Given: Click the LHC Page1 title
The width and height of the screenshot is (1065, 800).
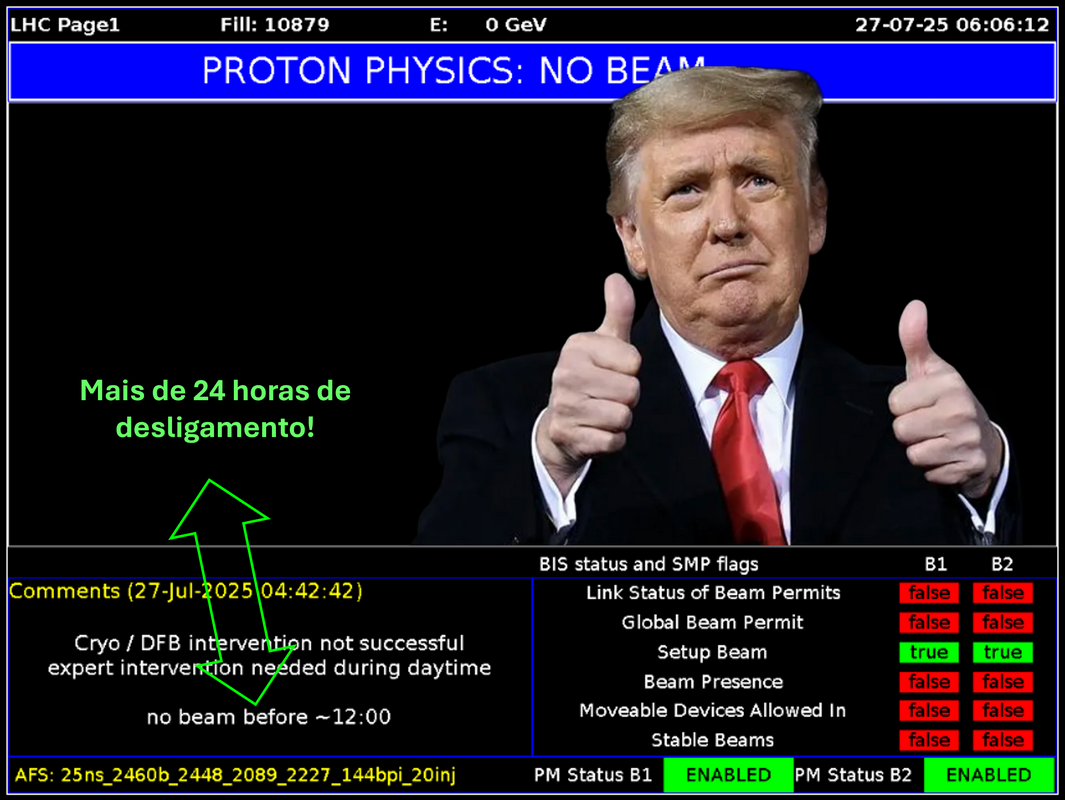Looking at the screenshot, I should 65,25.
